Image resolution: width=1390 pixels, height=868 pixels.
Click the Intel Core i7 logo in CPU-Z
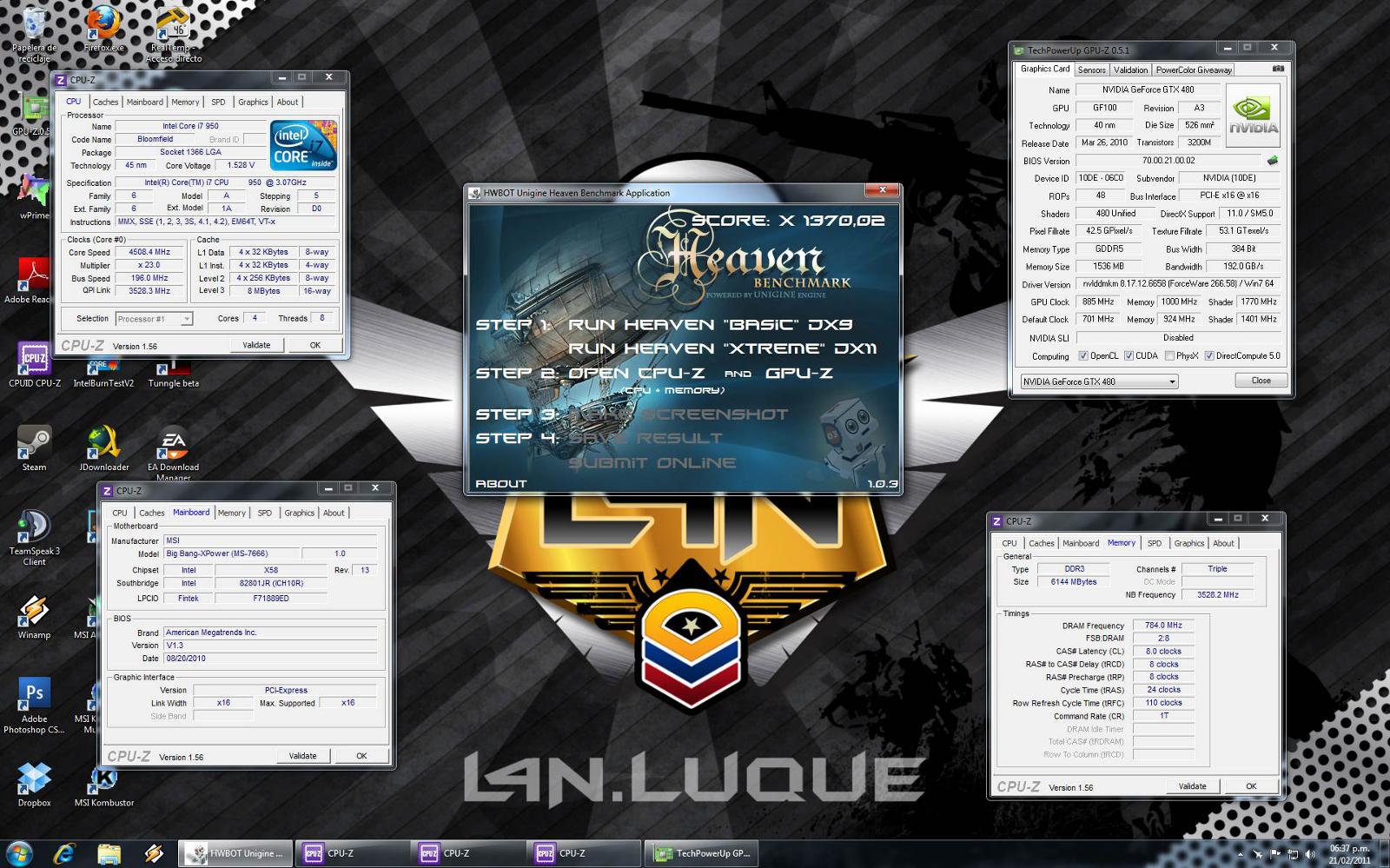point(303,145)
